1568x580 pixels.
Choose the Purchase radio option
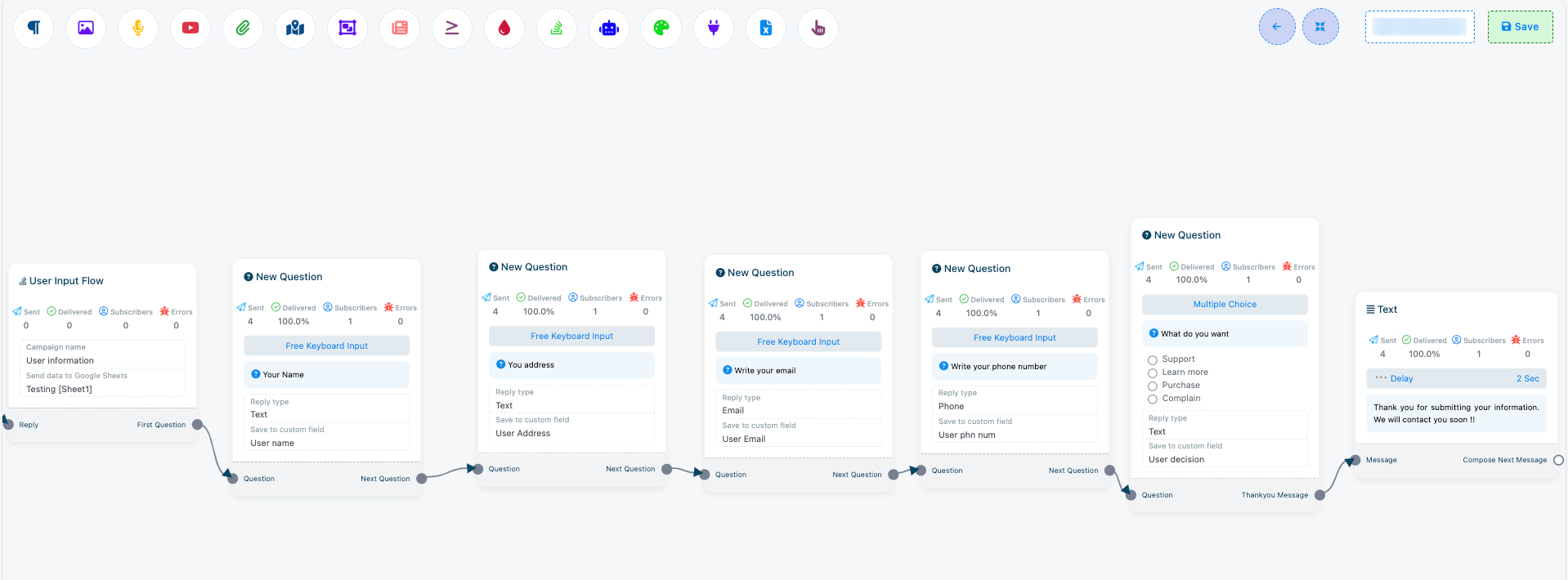1153,386
